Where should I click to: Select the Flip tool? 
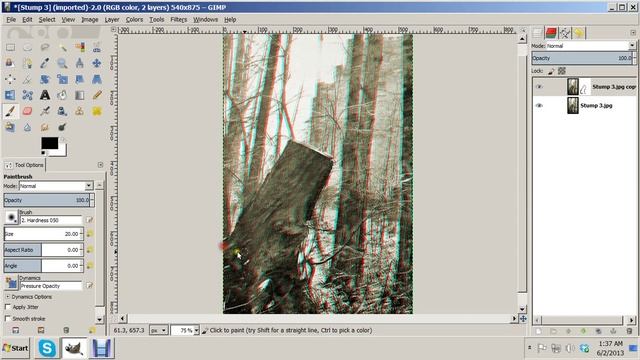10,95
